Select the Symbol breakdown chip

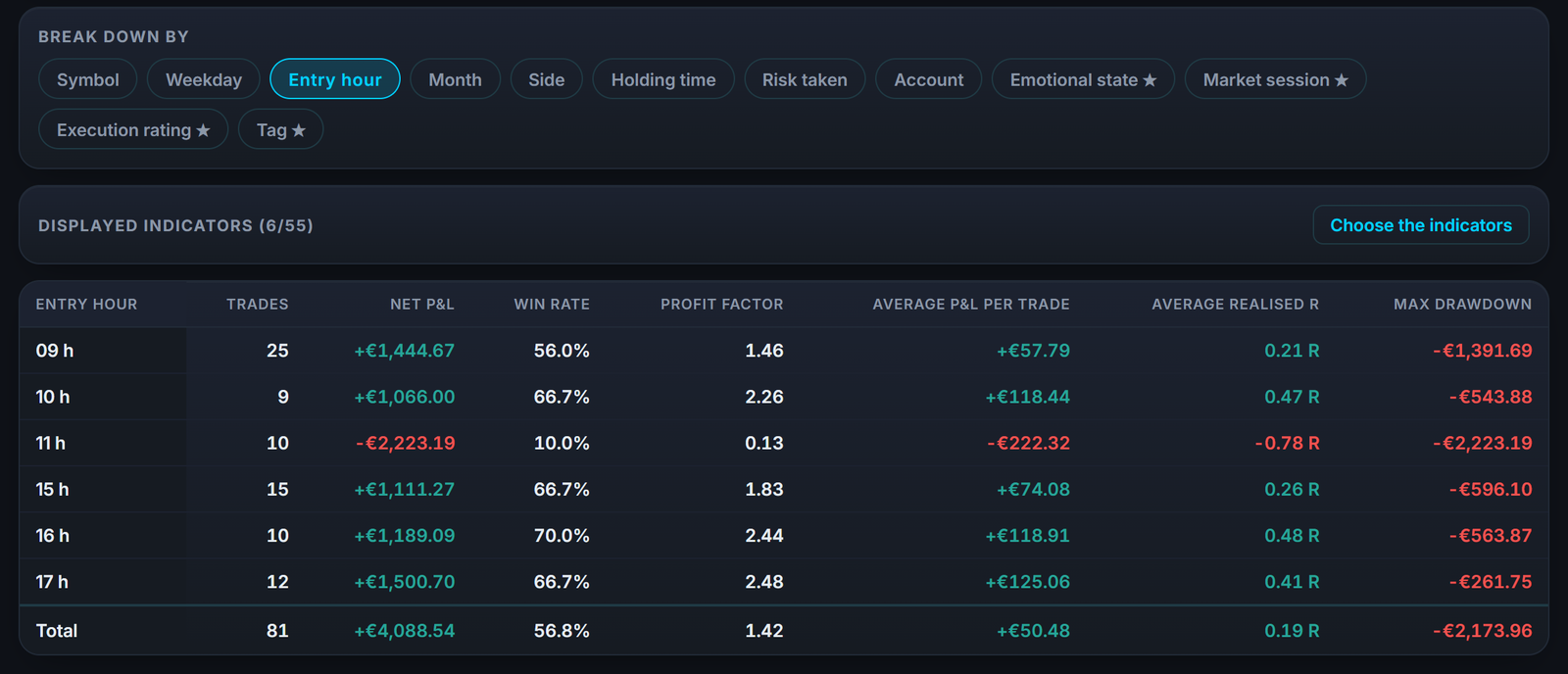click(88, 79)
